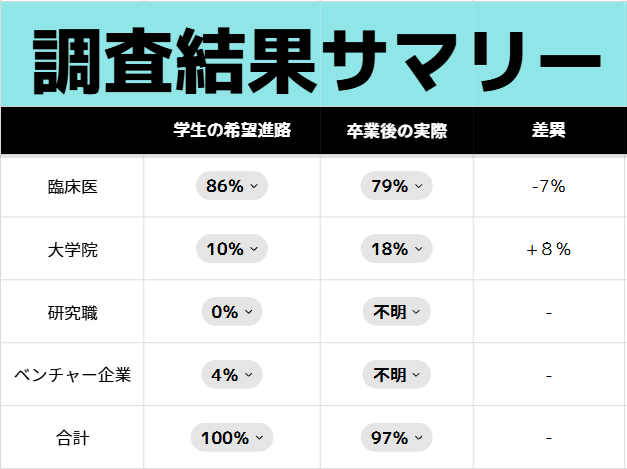The height and width of the screenshot is (469, 627).
Task: Select the 大学院 row label cell
Action: [72, 249]
